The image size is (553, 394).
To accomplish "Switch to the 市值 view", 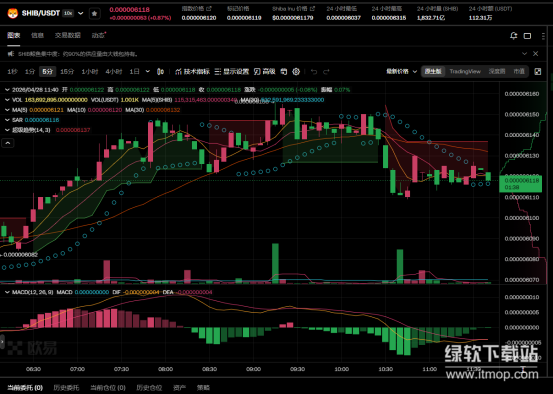I will point(519,72).
